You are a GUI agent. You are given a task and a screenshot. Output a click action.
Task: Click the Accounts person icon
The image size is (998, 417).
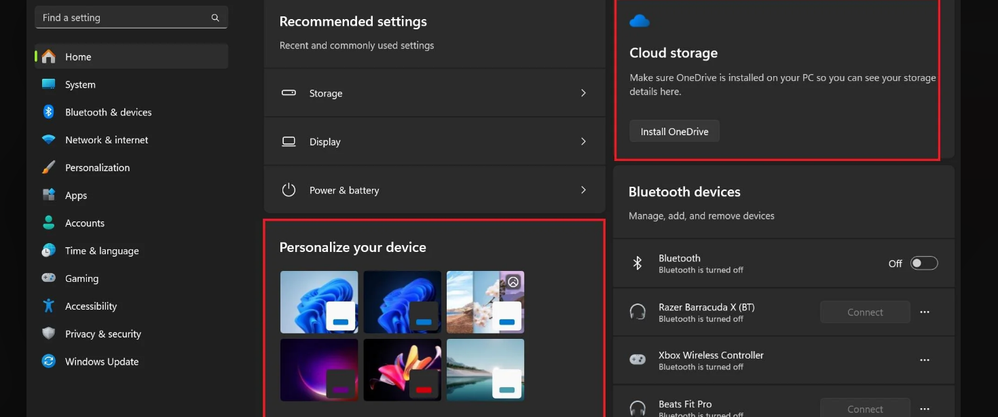click(48, 223)
